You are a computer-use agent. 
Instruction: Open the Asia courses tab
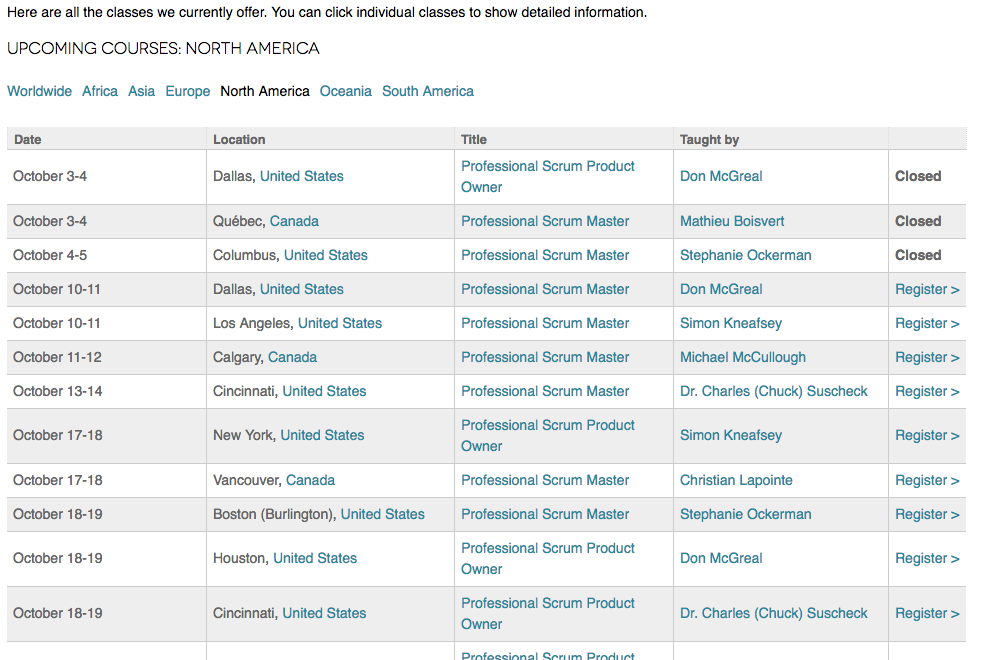tap(141, 91)
